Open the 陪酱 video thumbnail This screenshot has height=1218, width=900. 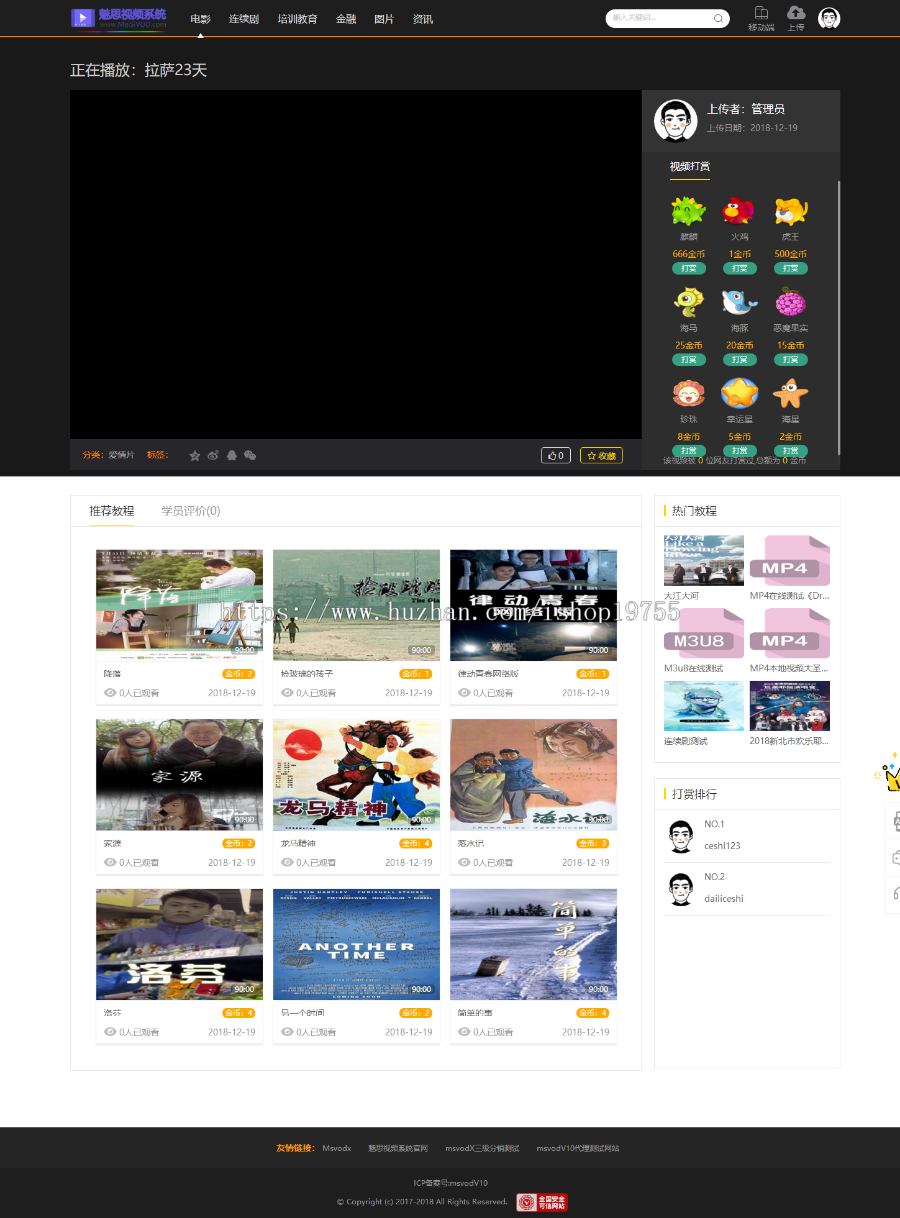tap(179, 604)
